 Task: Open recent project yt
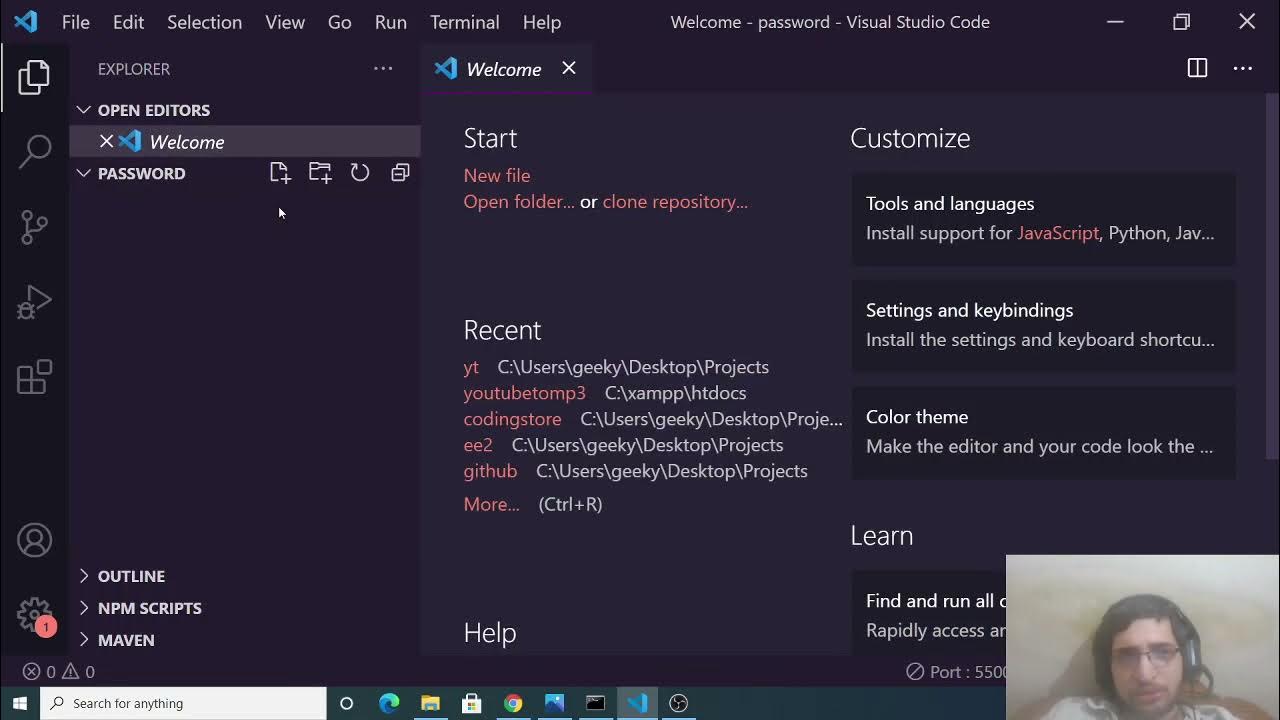coord(471,367)
